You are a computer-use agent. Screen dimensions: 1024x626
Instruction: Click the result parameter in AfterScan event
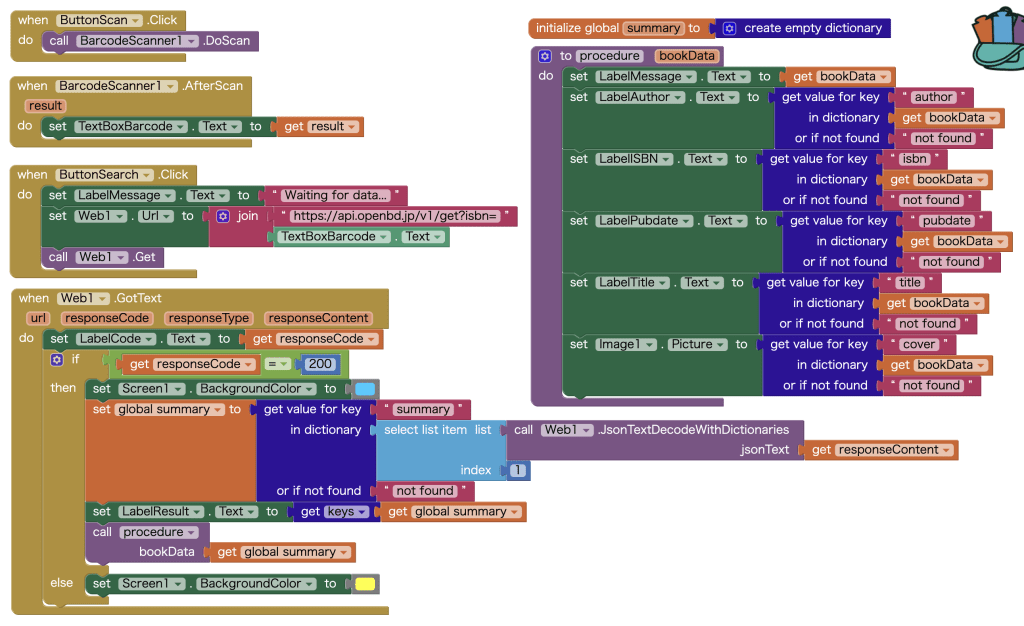tap(45, 106)
